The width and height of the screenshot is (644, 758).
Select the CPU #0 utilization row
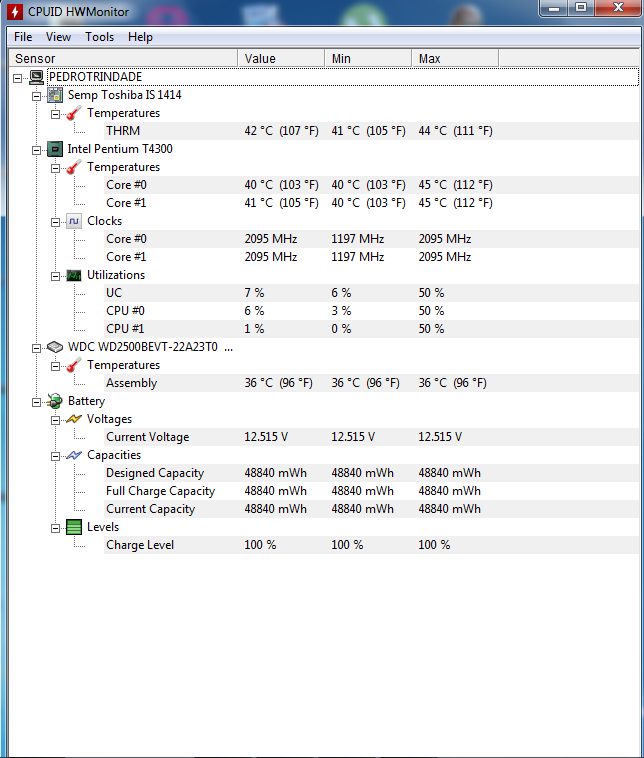tap(371, 311)
